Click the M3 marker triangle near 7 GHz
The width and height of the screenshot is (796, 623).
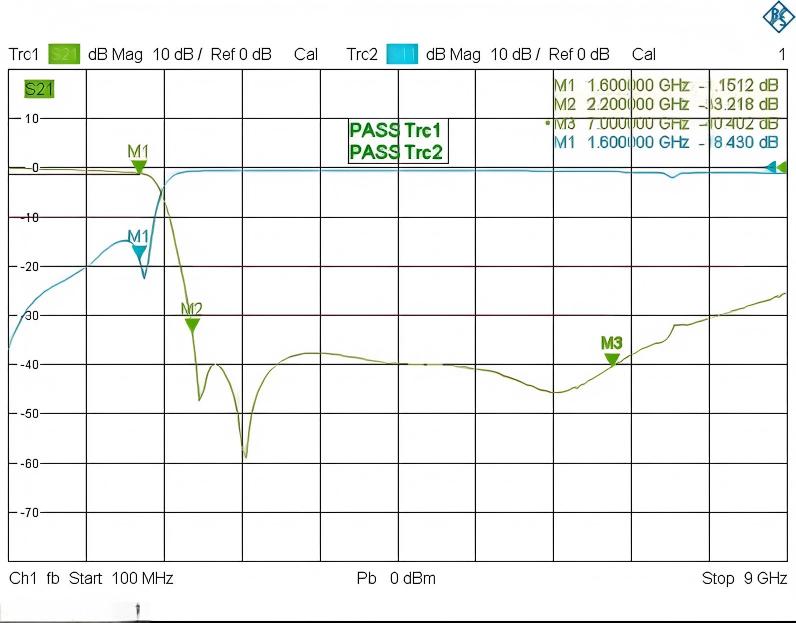[x=612, y=358]
